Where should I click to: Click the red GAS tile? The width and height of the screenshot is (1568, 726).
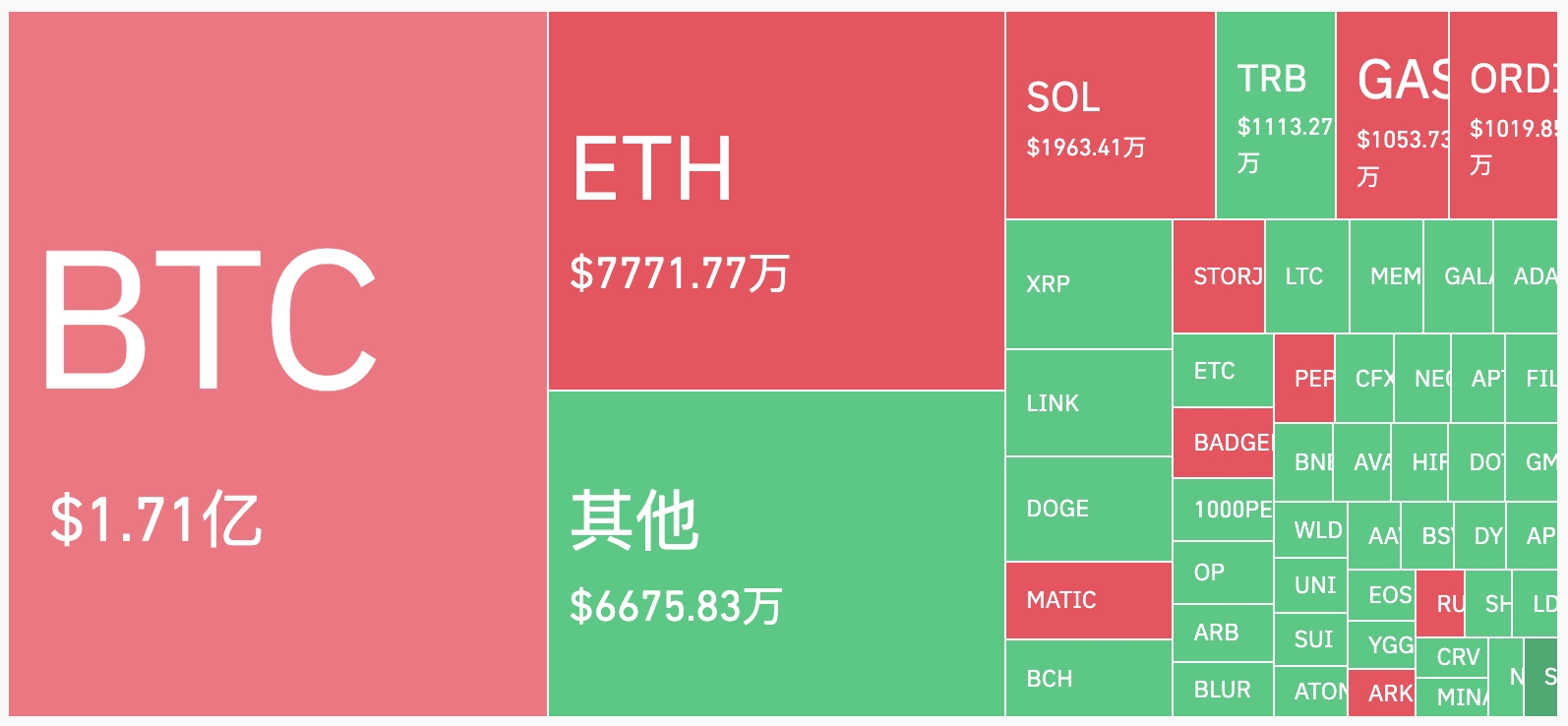point(1391,115)
